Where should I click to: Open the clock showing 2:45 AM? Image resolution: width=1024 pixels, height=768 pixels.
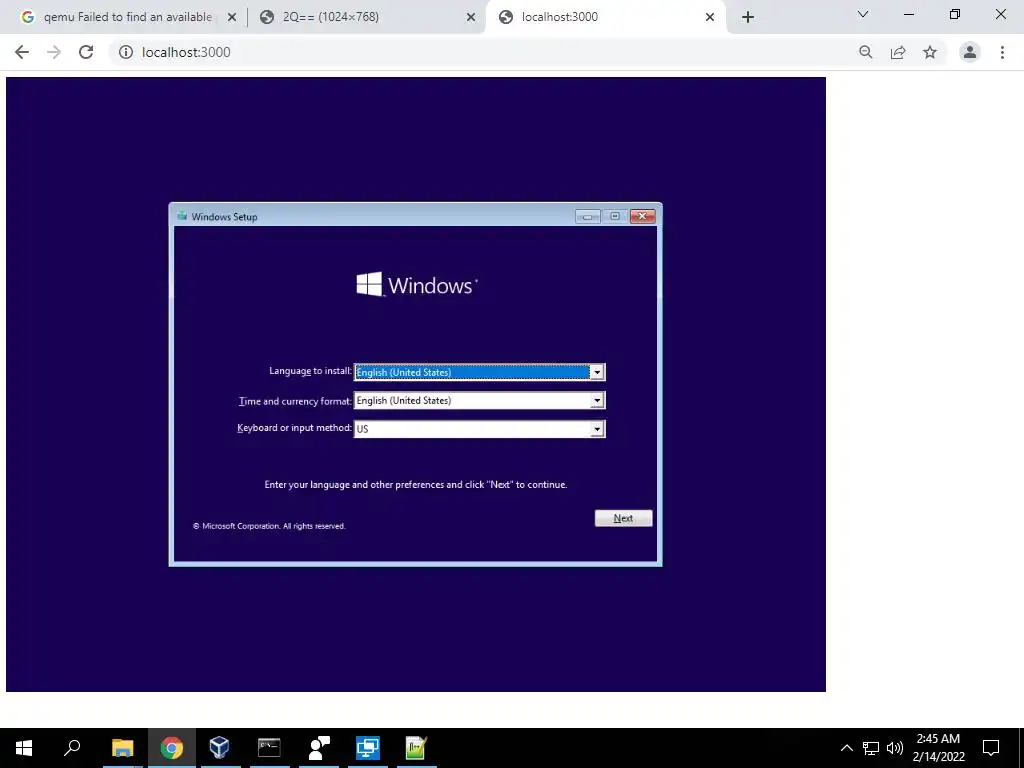(x=938, y=748)
